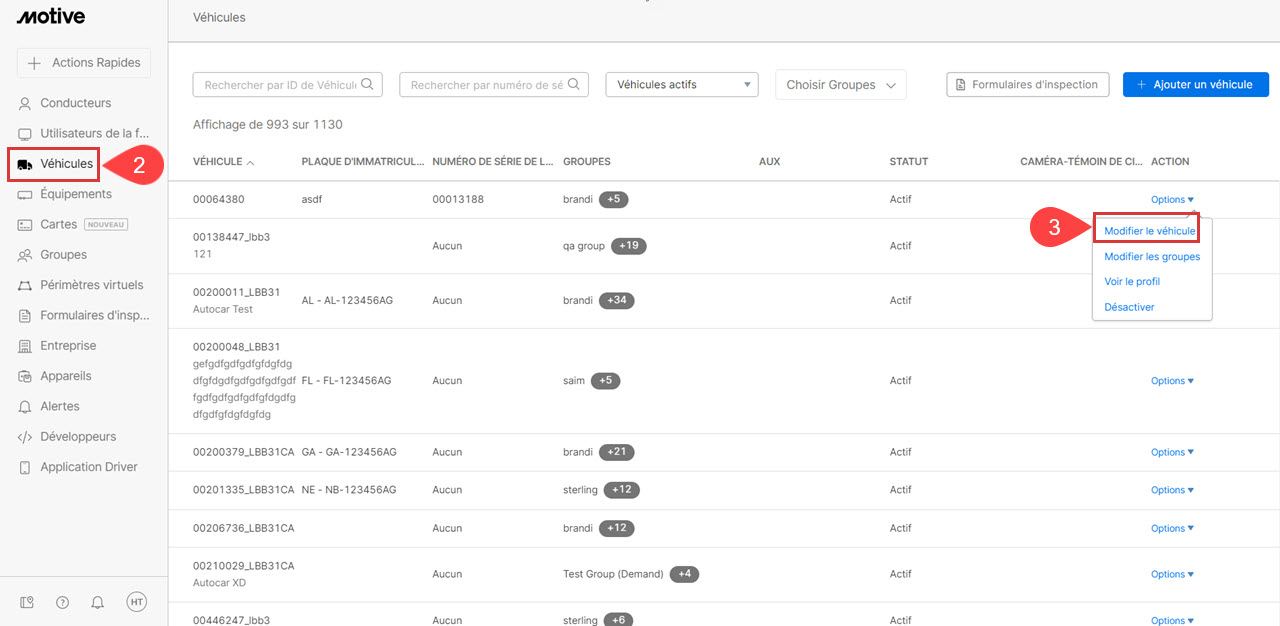Click the +19 groups badge for qa group
Screen dimensions: 1280x626
click(x=629, y=246)
